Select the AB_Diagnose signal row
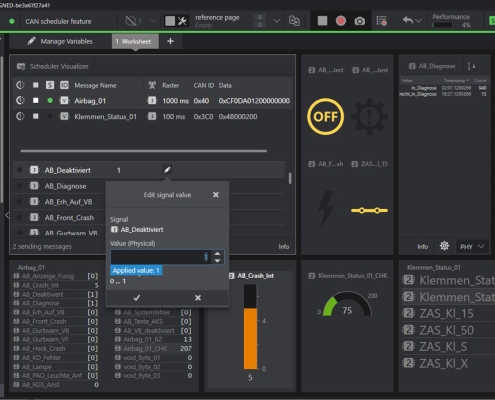495x400 pixels. pyautogui.click(x=65, y=186)
